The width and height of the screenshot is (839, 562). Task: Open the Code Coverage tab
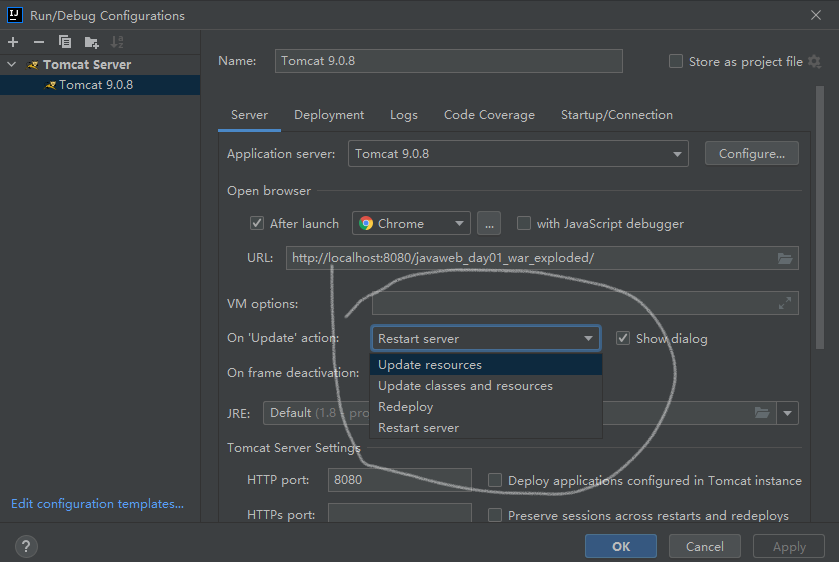click(489, 115)
